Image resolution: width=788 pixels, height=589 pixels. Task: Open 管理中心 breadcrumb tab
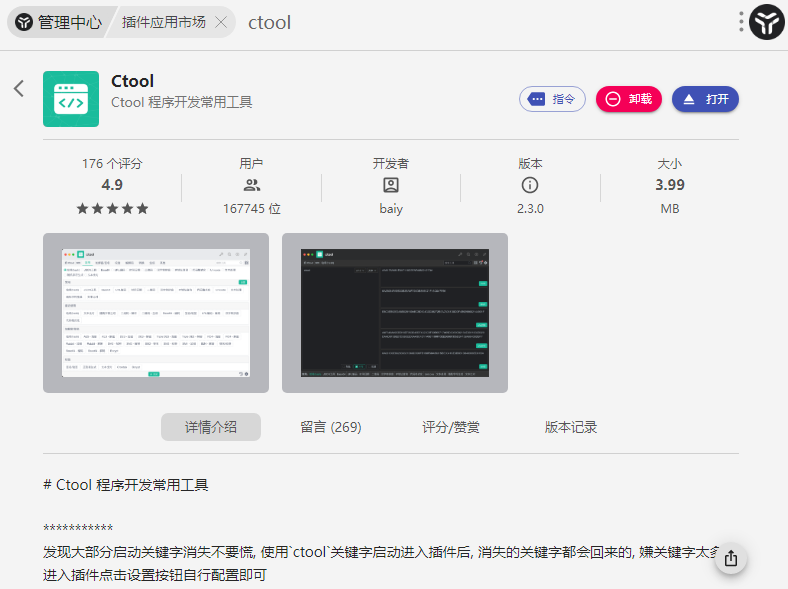click(58, 22)
